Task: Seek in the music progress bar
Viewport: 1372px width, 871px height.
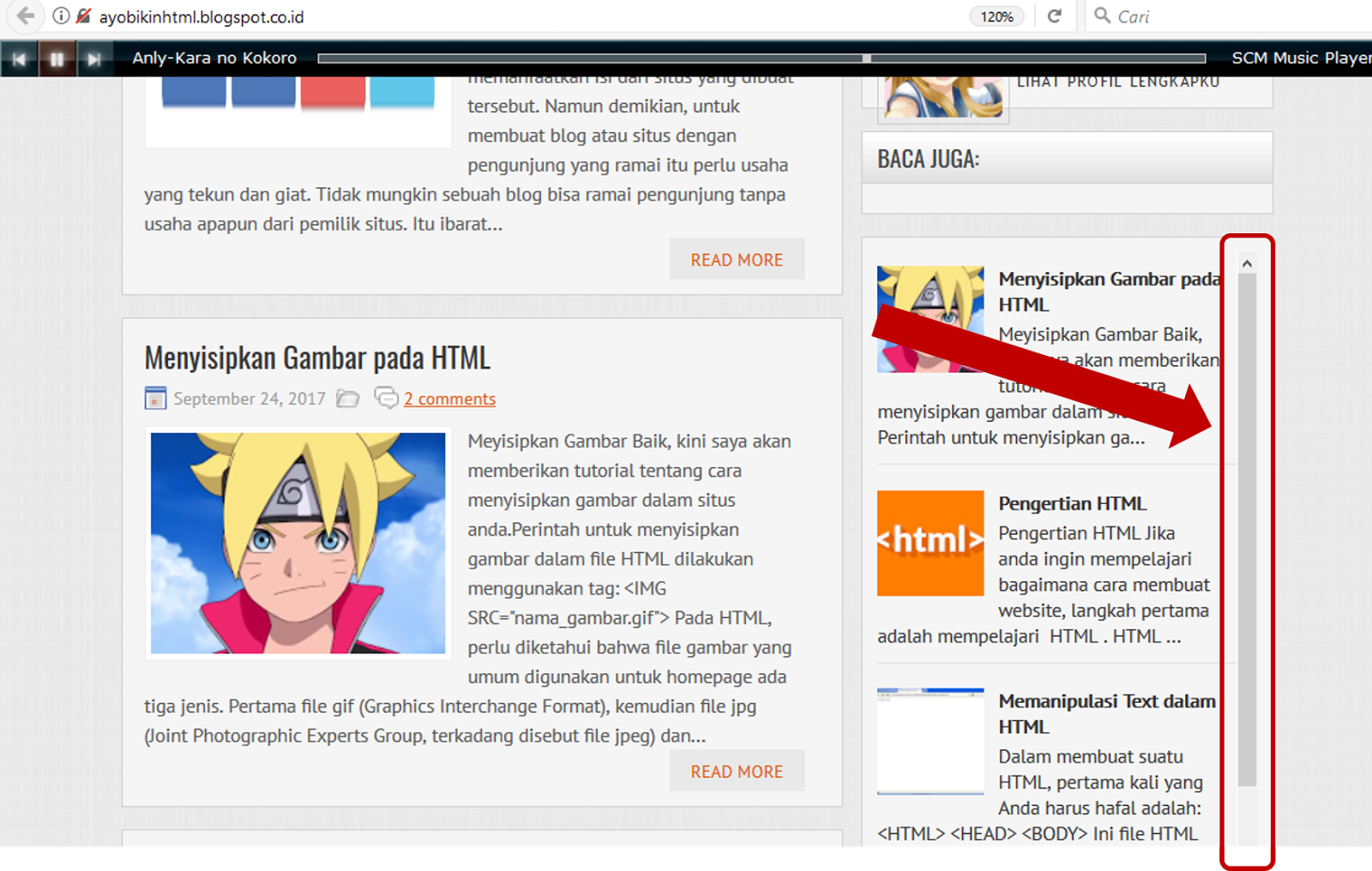Action: point(761,58)
